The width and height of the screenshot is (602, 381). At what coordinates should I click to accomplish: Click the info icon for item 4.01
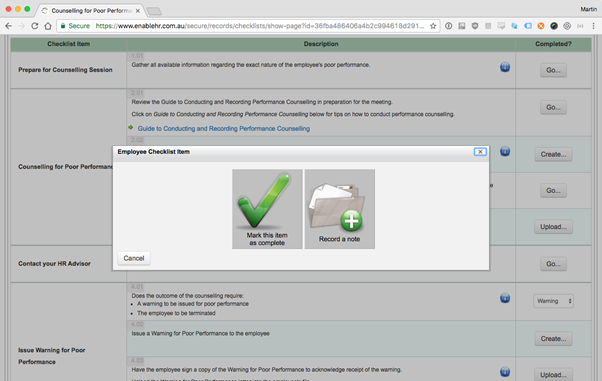pyautogui.click(x=505, y=298)
